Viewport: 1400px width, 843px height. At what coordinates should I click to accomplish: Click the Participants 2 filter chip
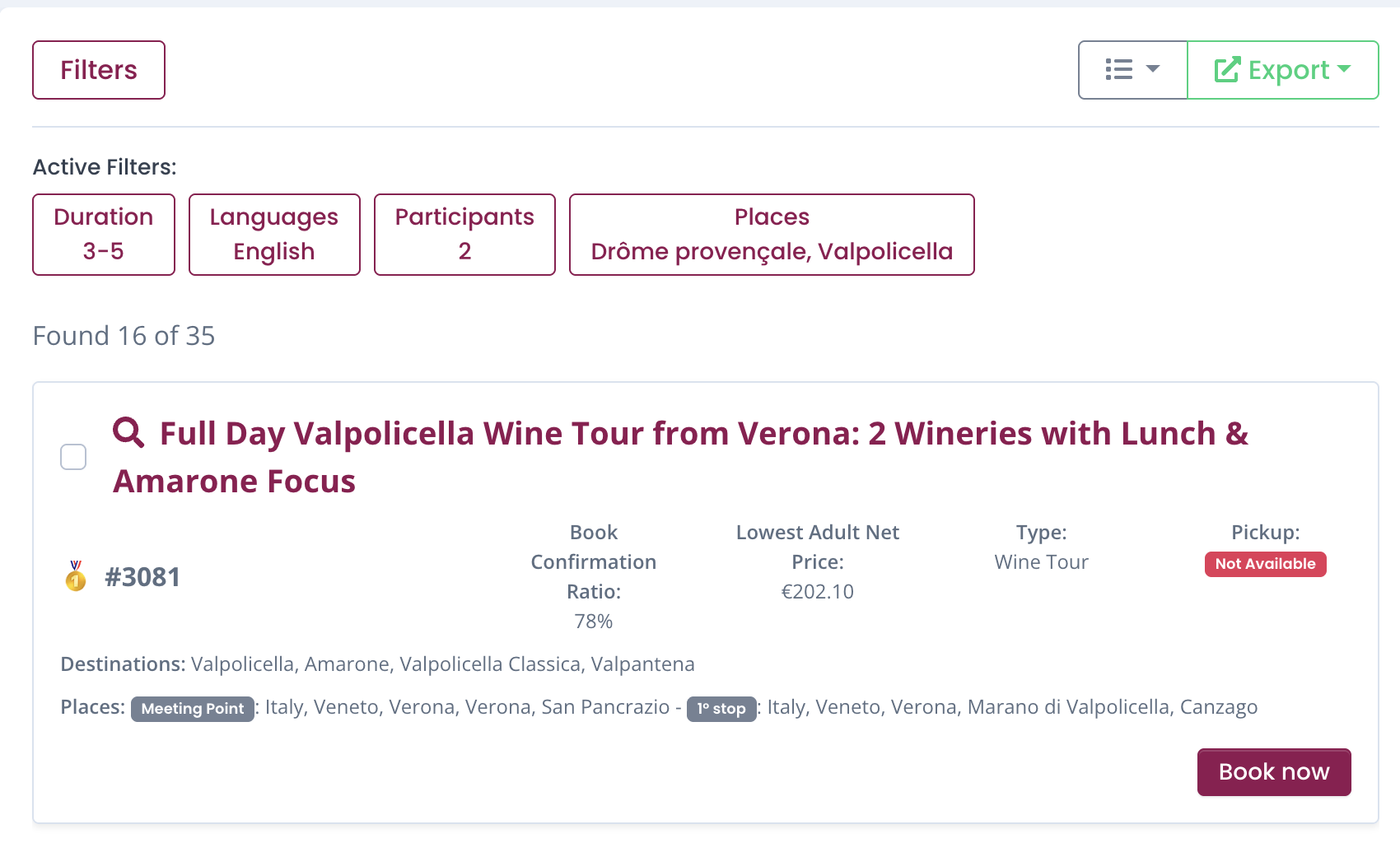click(x=464, y=235)
